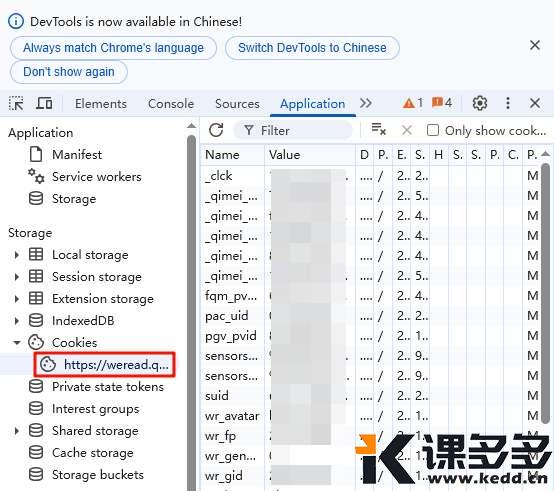Click the D (Domain) column header
Screen dimensions: 554x491
point(364,155)
